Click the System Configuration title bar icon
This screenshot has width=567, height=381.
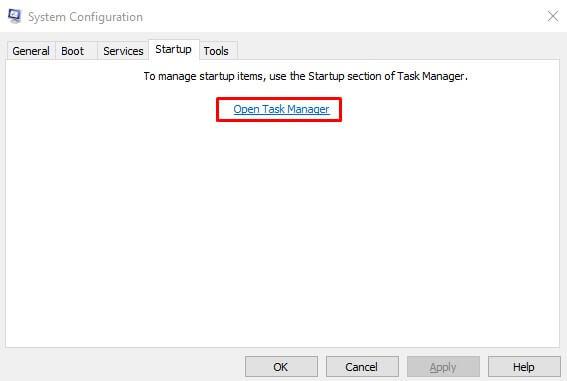pyautogui.click(x=14, y=16)
